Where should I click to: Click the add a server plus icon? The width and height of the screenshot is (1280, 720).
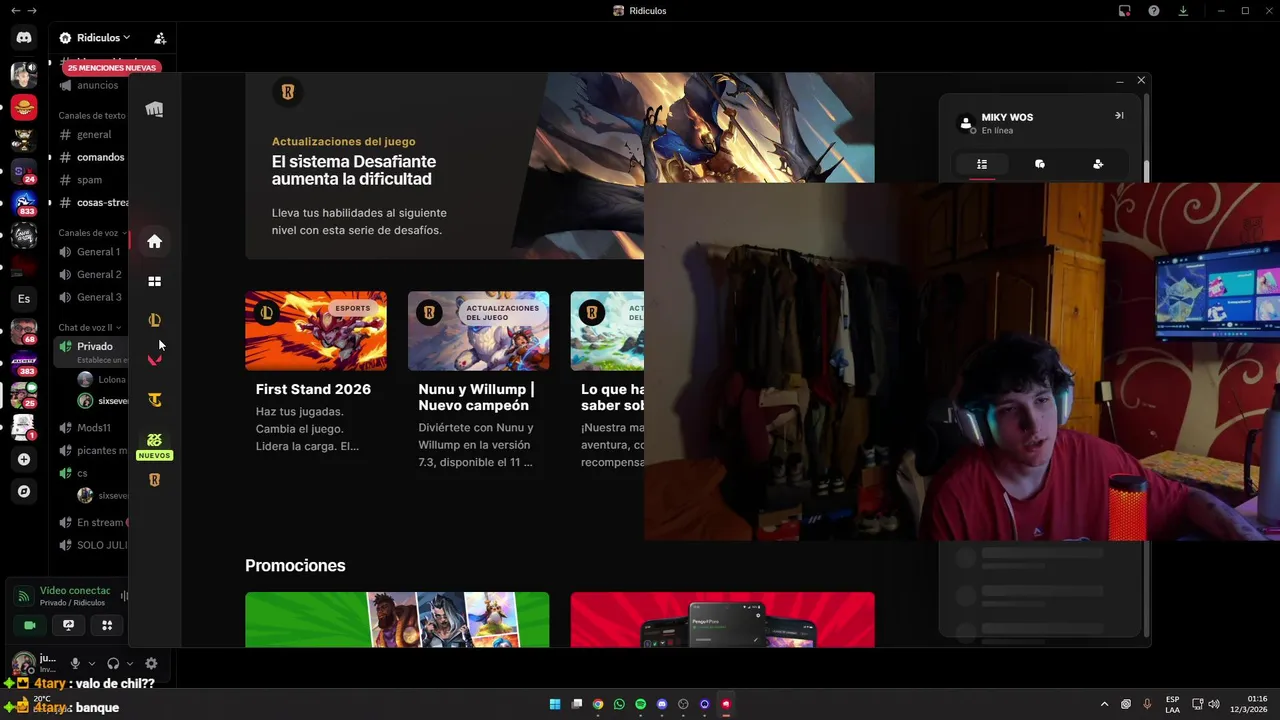click(24, 459)
